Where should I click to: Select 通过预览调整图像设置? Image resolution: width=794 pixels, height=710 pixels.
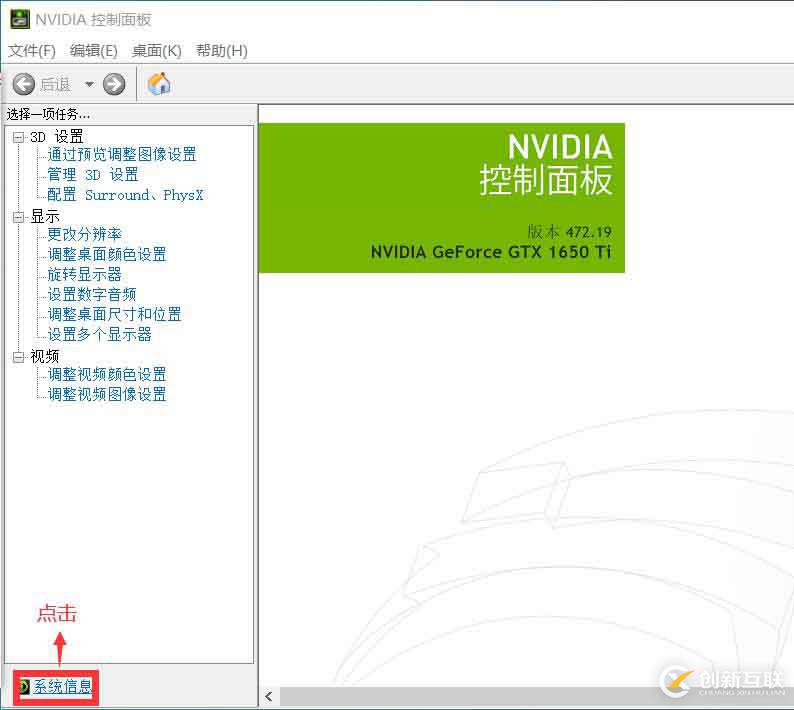point(122,154)
